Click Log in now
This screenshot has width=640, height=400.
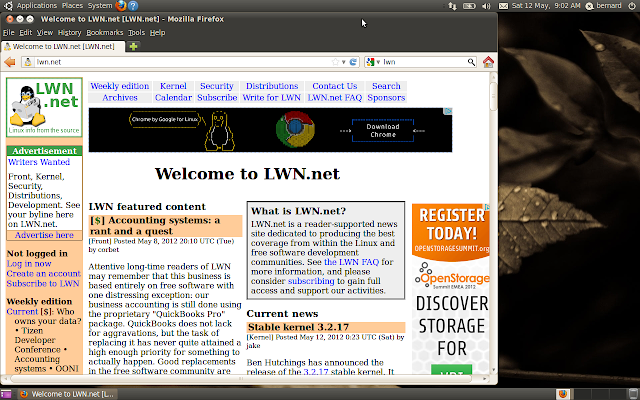29,264
